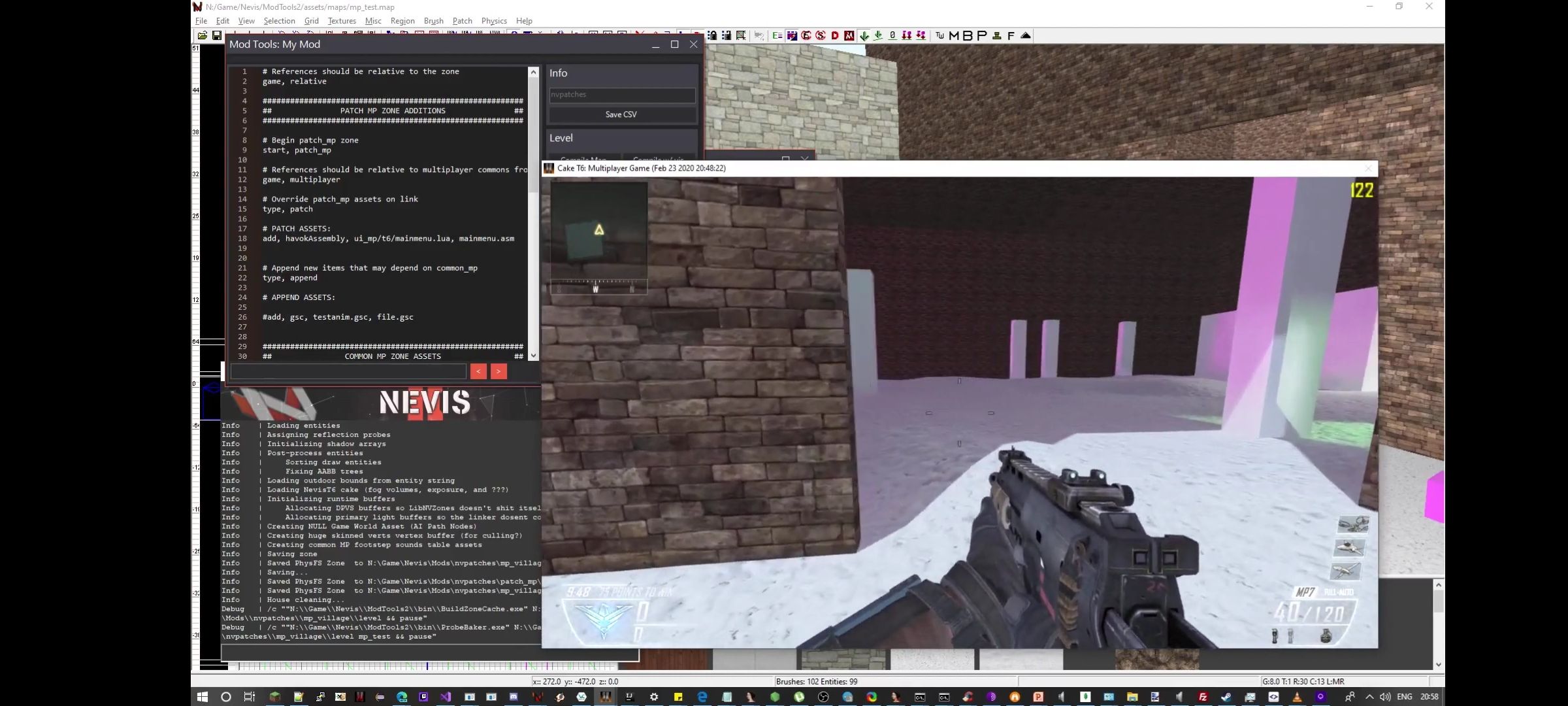Click the olive stamp toolbar icon
1568x706 pixels.
pos(997,35)
